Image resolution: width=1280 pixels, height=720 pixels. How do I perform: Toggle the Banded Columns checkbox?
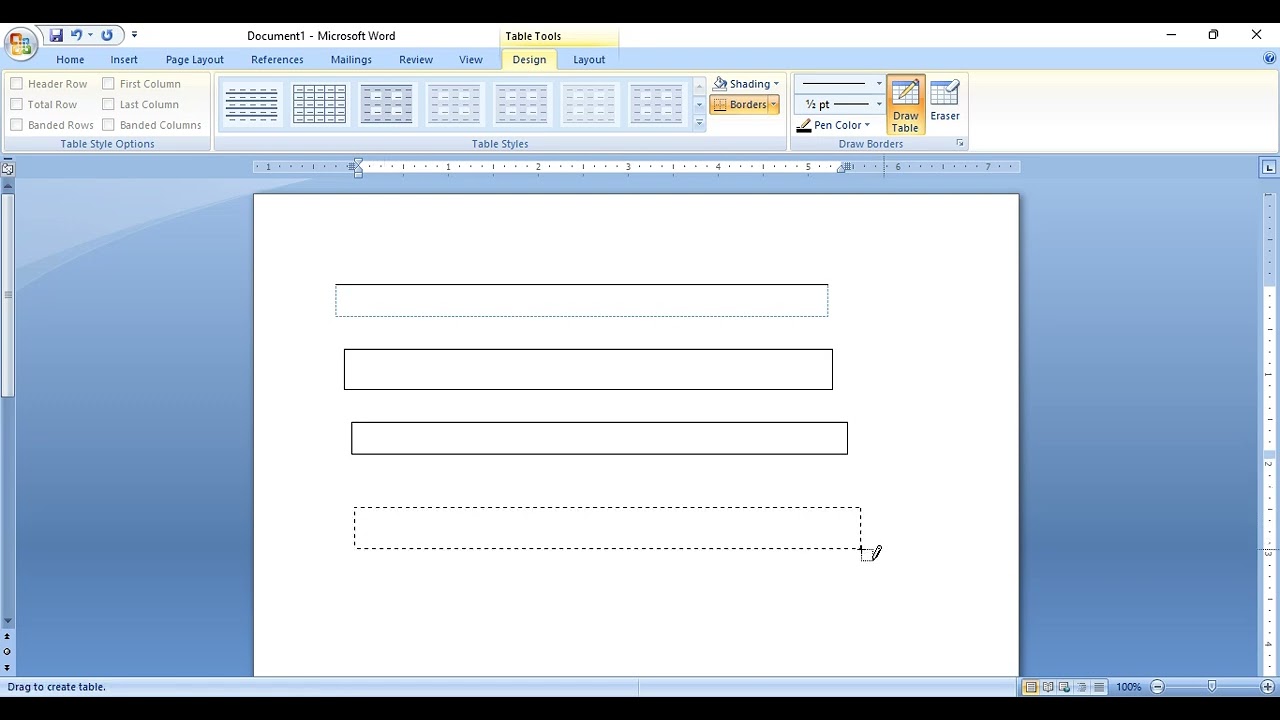point(108,125)
